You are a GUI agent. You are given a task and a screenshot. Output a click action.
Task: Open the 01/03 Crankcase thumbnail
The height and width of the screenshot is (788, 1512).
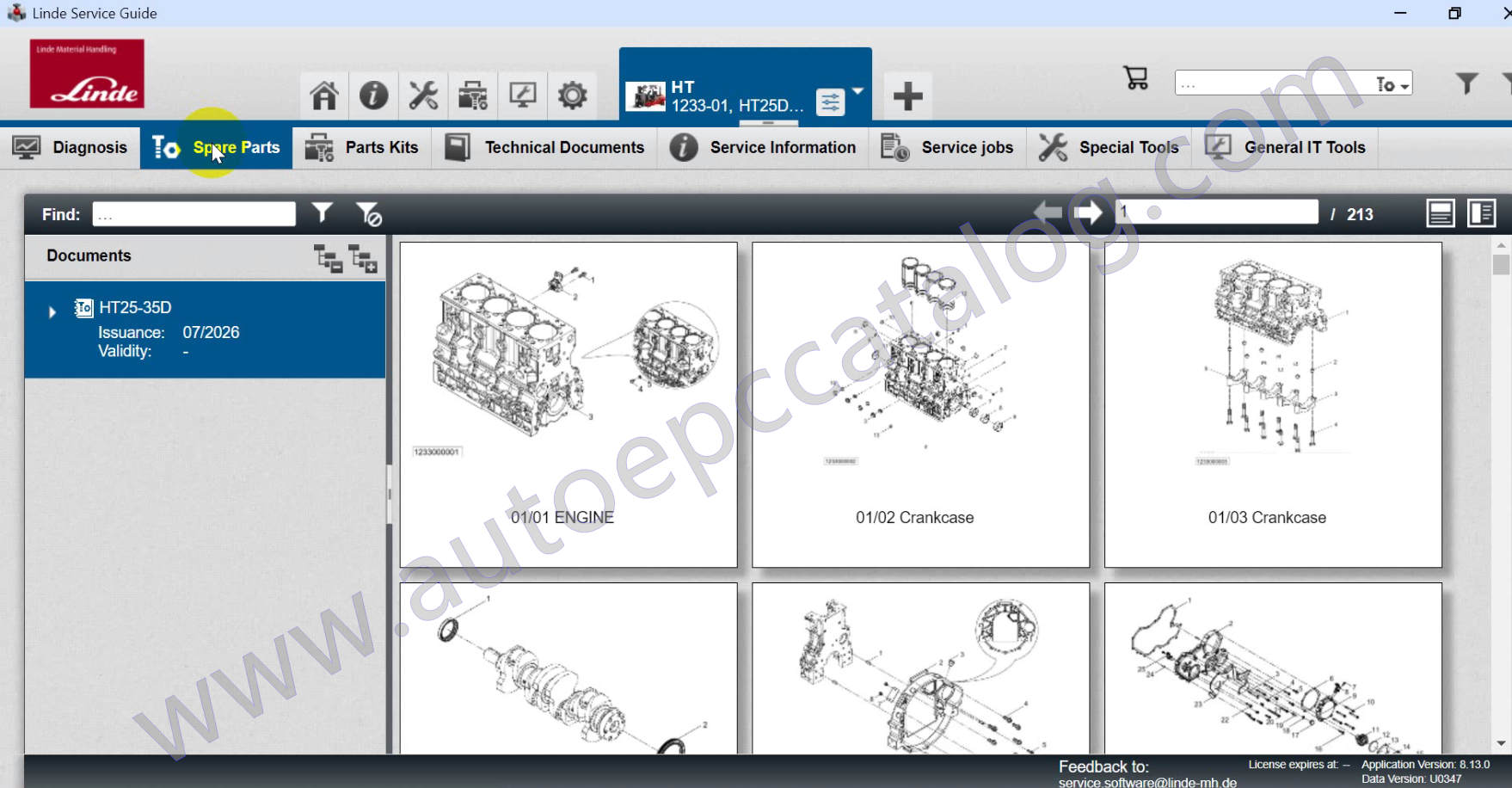click(1273, 404)
